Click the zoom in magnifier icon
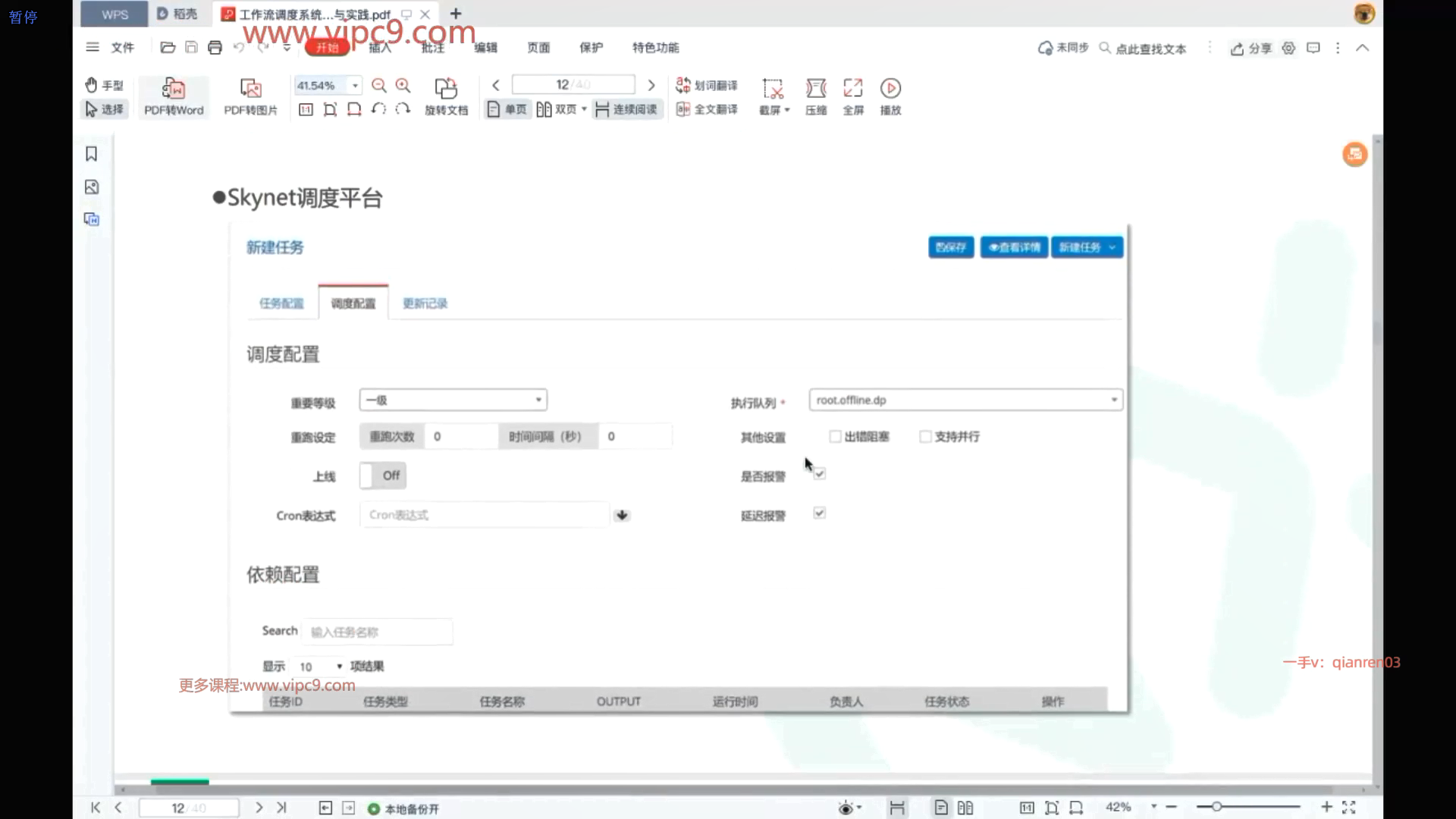 click(x=403, y=86)
